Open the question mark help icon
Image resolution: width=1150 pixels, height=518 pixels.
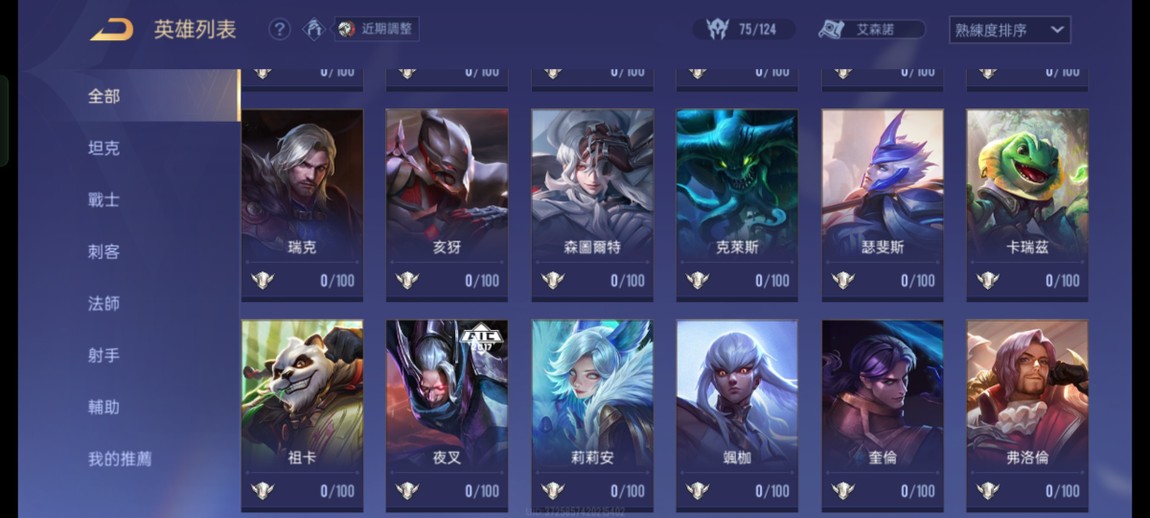click(x=279, y=29)
